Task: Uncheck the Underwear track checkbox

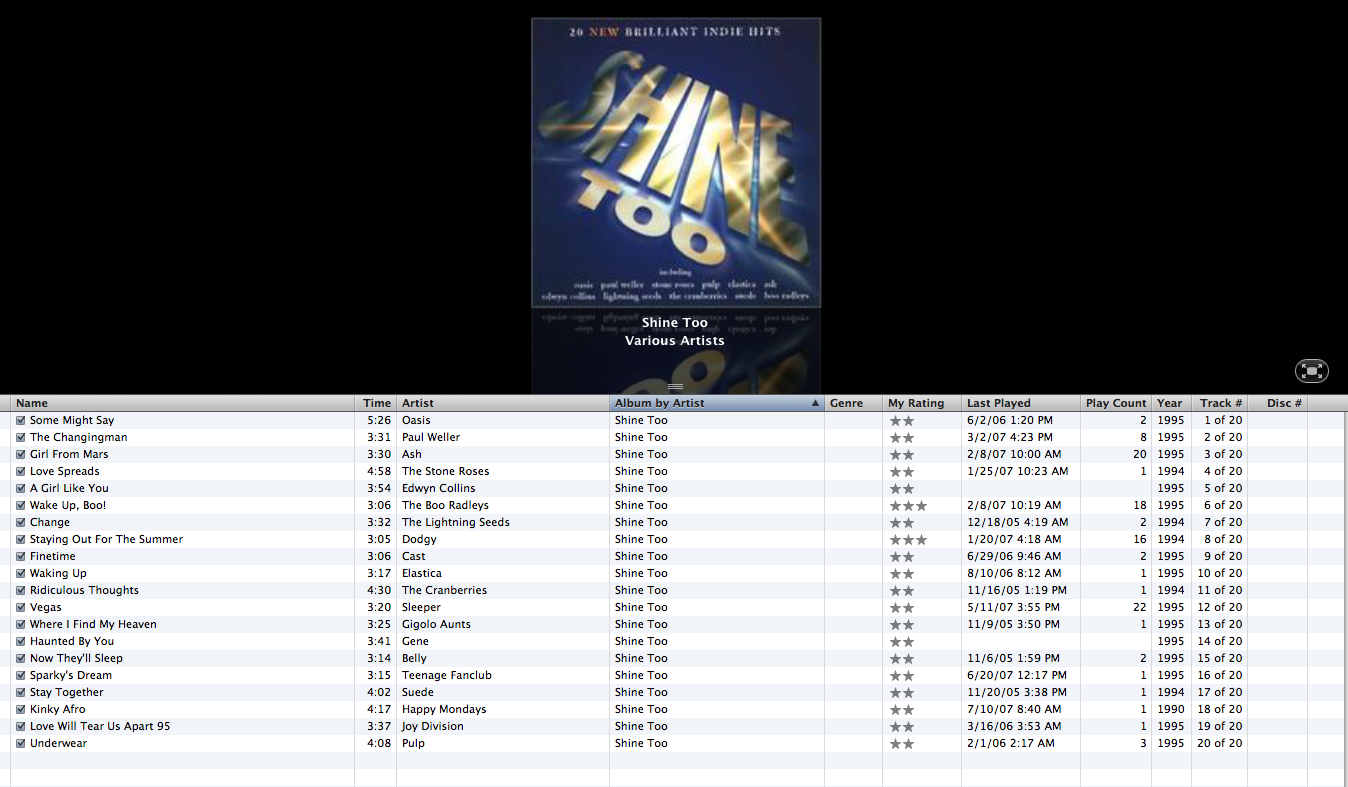Action: 20,743
